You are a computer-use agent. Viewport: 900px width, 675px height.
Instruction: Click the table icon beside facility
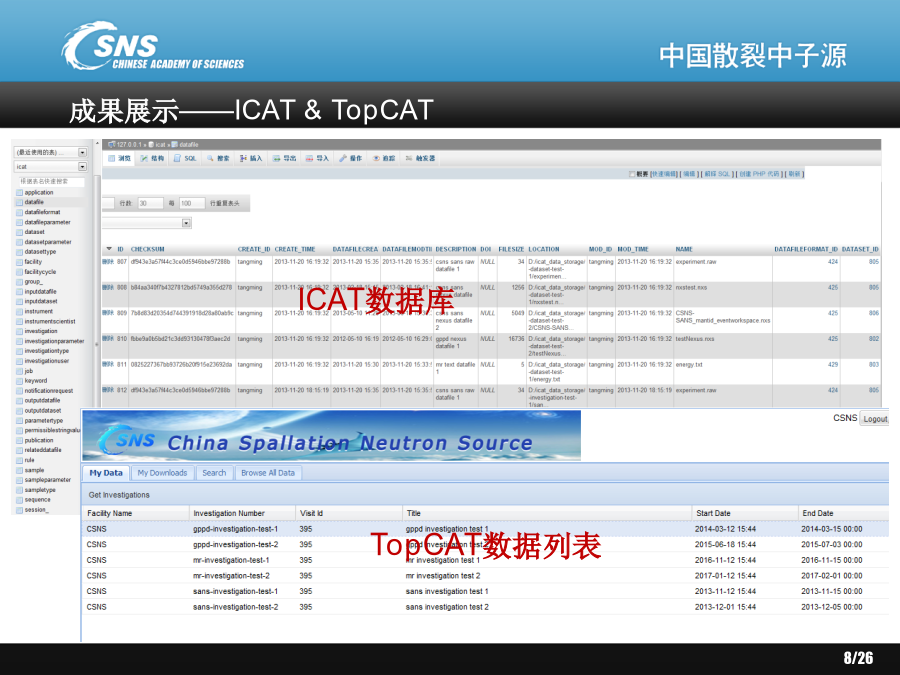tap(20, 262)
